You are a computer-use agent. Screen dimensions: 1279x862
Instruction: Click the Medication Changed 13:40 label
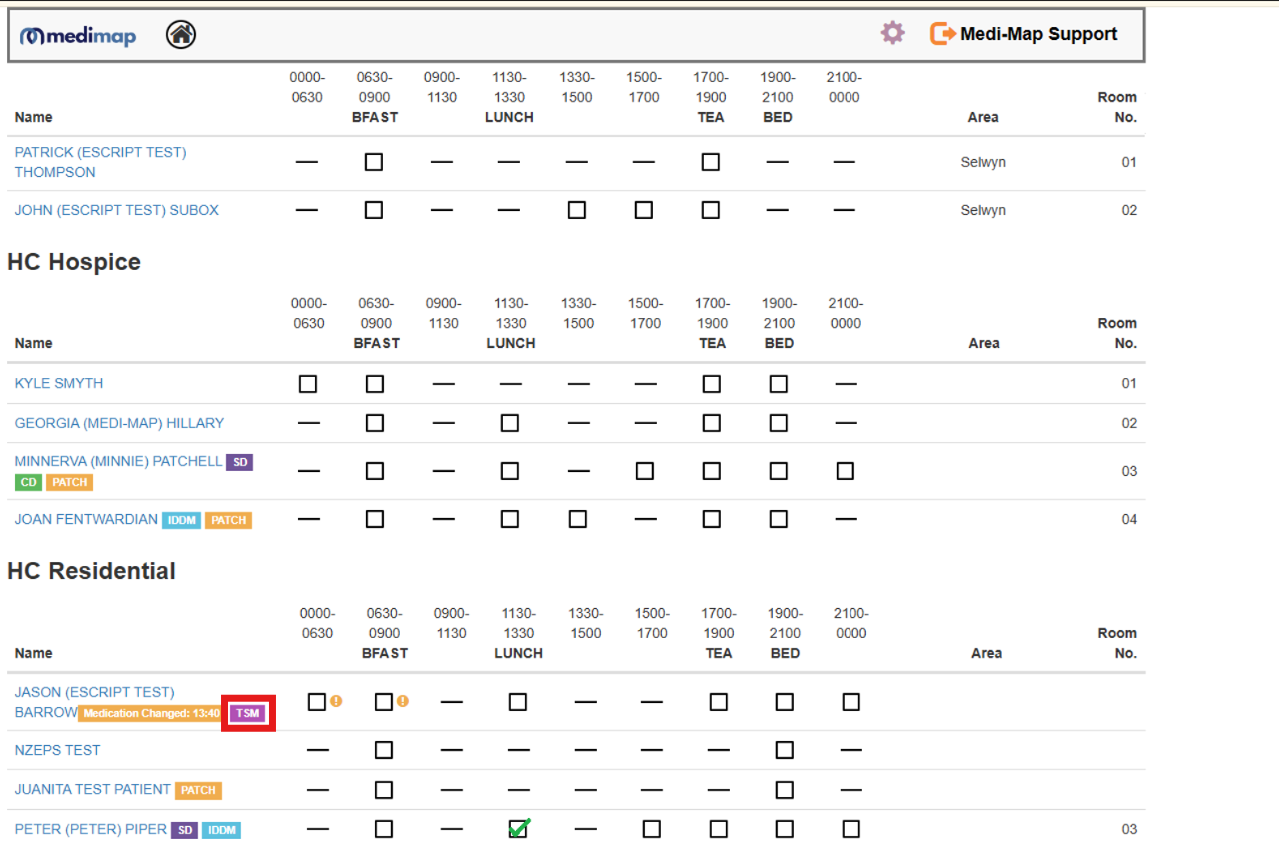tap(150, 713)
